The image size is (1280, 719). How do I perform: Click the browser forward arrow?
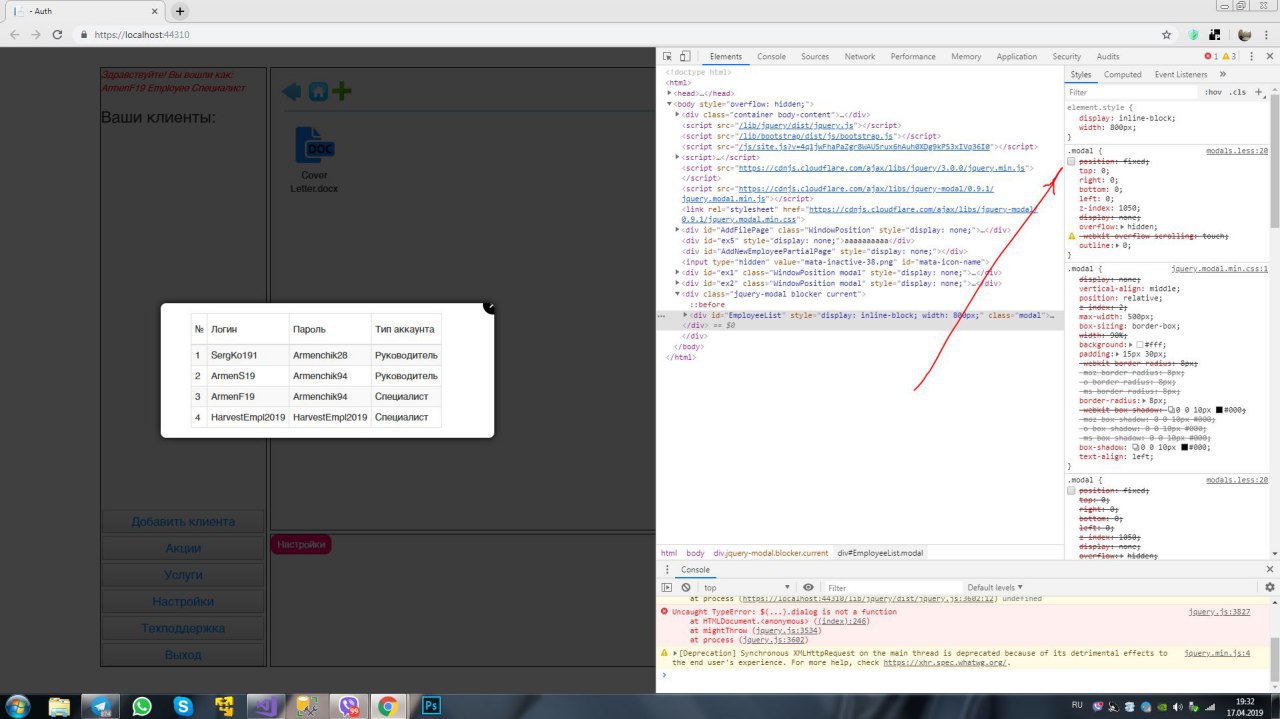[36, 34]
